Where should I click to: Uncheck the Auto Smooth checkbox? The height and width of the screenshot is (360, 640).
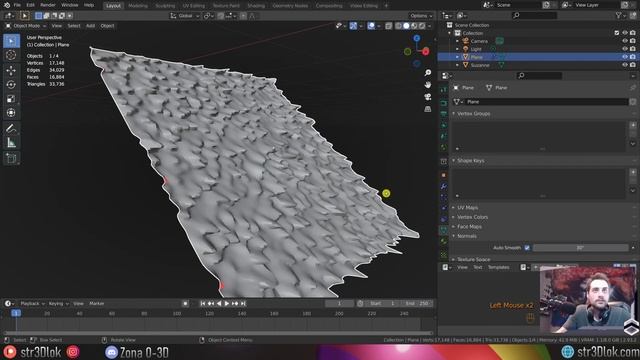point(527,248)
